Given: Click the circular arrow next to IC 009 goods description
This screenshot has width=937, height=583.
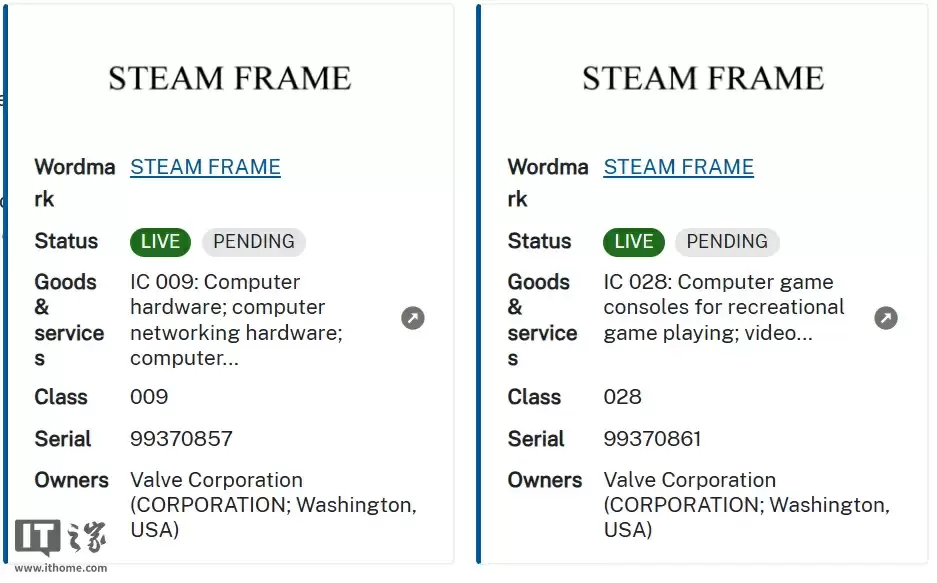Looking at the screenshot, I should (x=413, y=317).
